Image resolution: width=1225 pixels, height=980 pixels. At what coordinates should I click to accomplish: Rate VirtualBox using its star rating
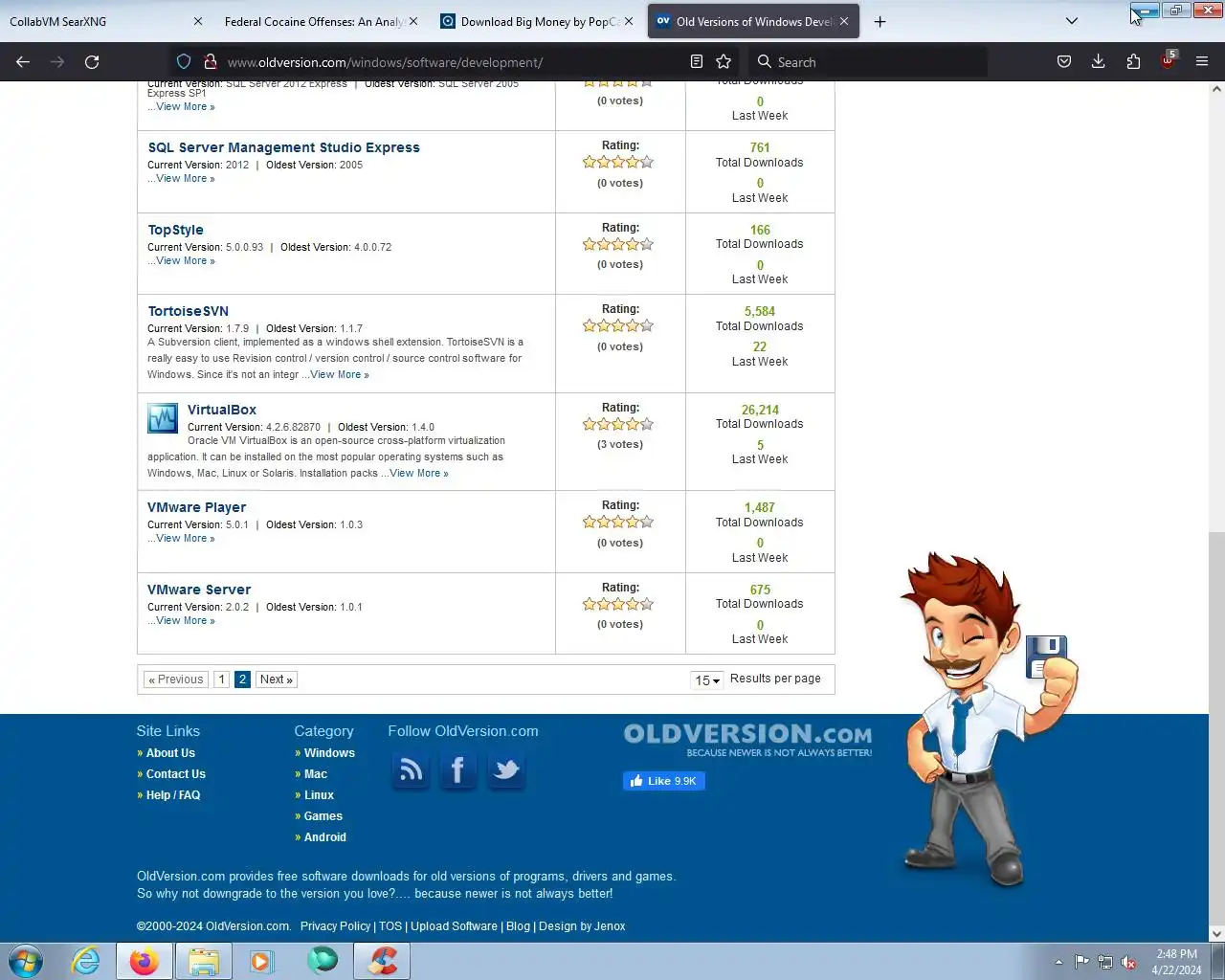(618, 424)
